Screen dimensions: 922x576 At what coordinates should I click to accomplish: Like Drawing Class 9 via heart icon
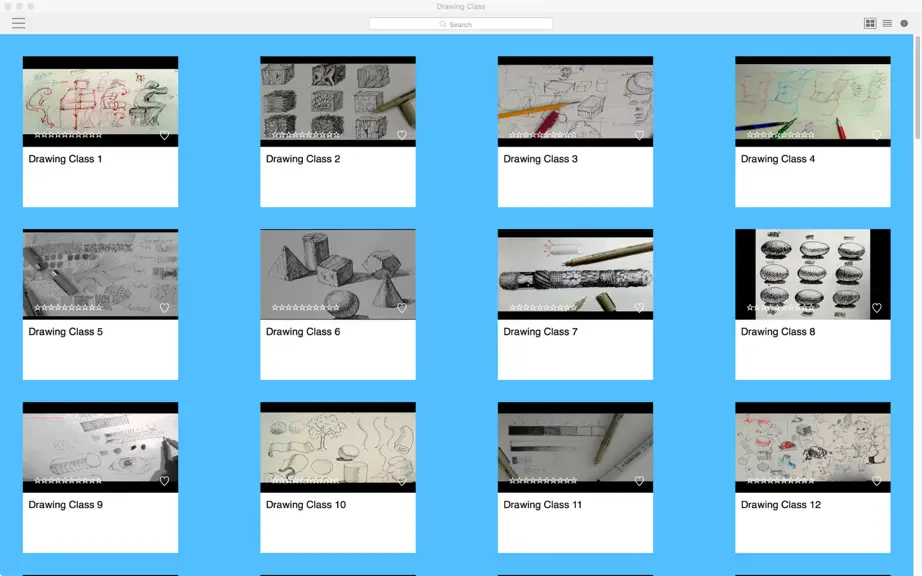164,481
